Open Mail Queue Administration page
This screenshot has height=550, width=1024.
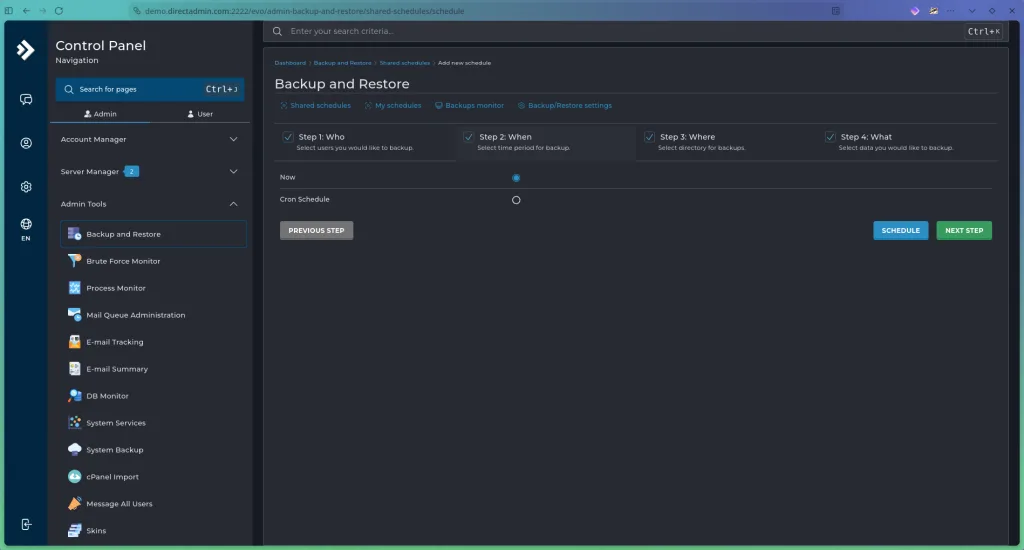click(153, 315)
